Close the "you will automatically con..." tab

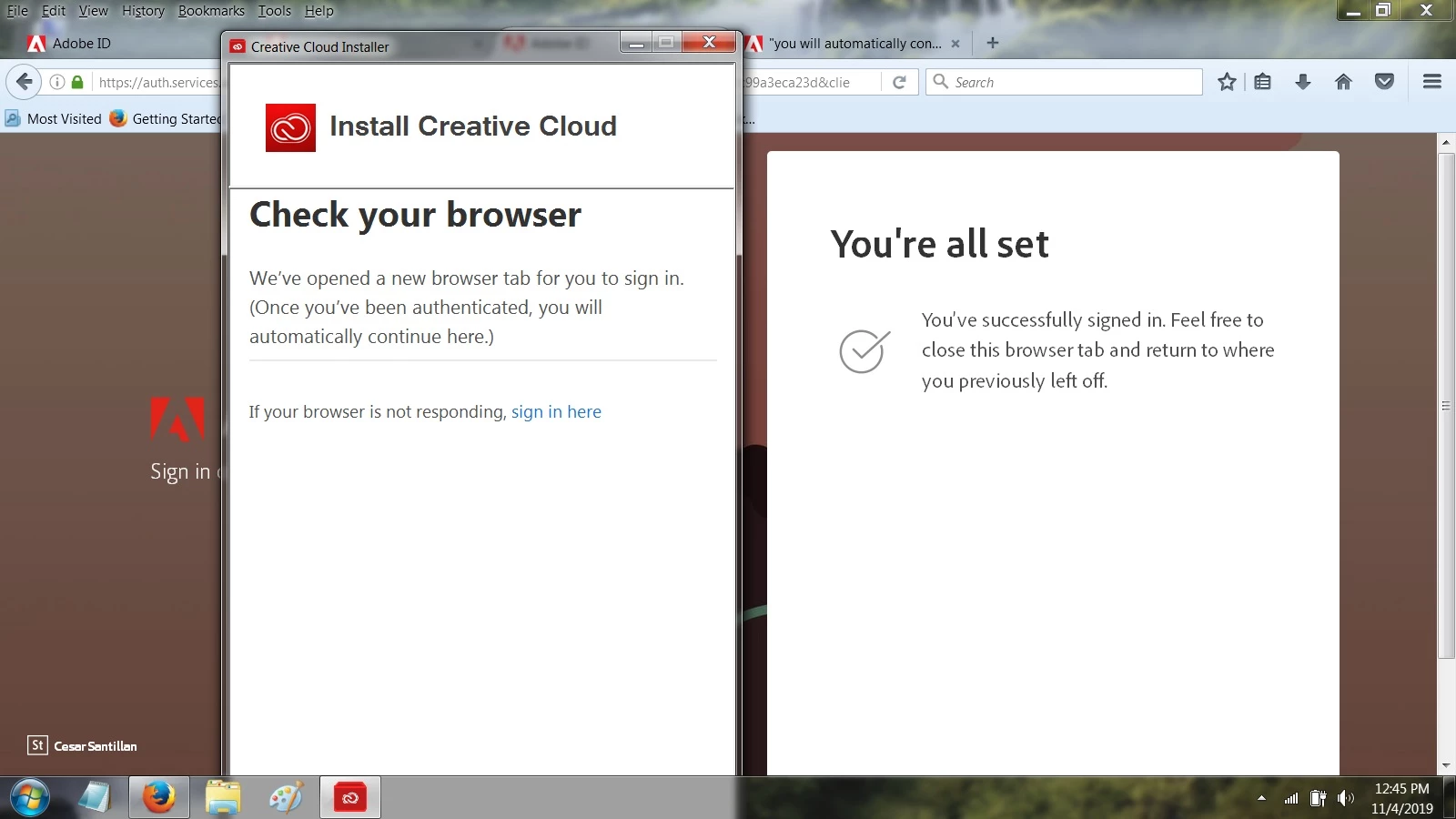[x=955, y=43]
